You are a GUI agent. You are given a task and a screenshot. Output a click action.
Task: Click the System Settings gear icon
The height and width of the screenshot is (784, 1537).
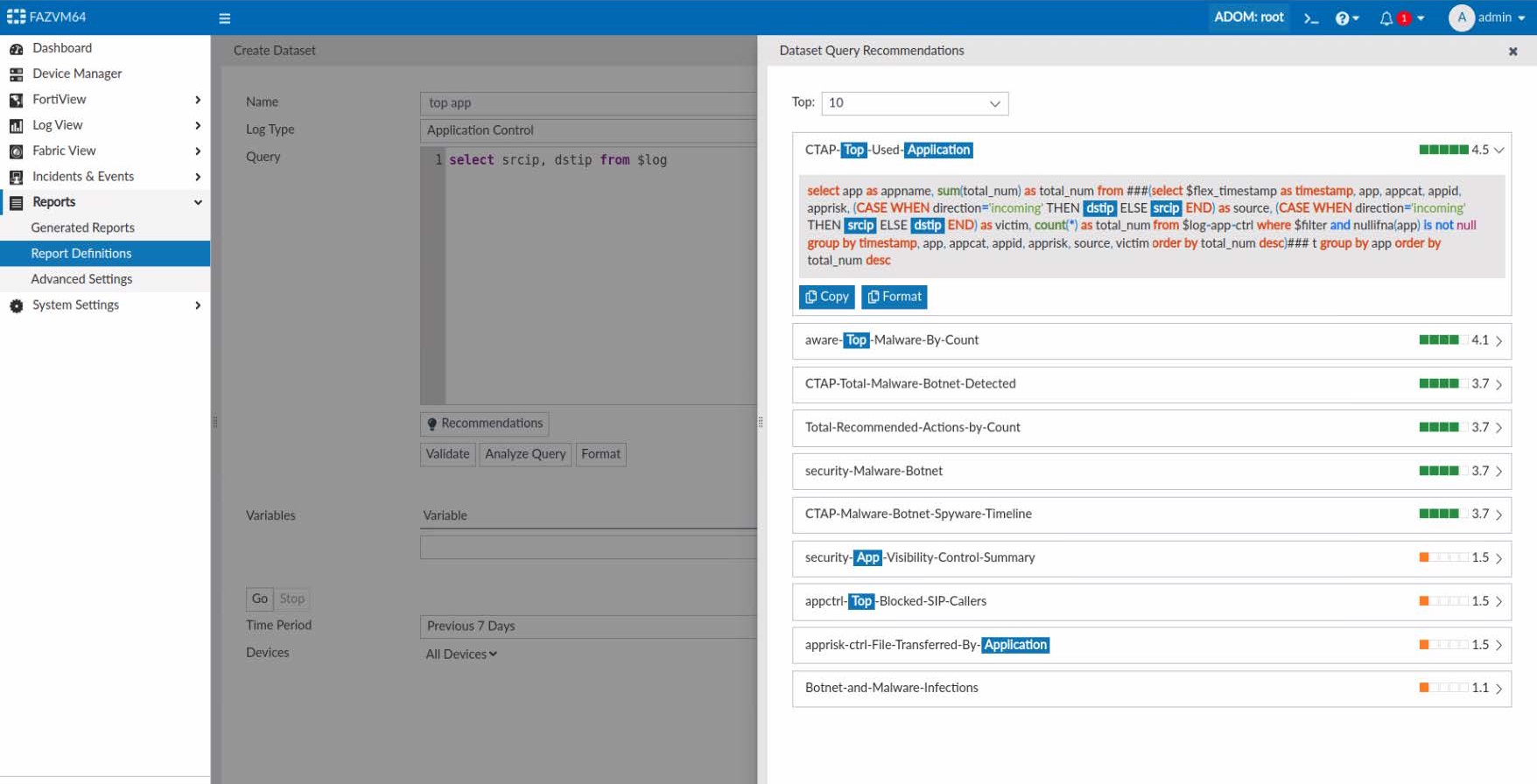16,305
